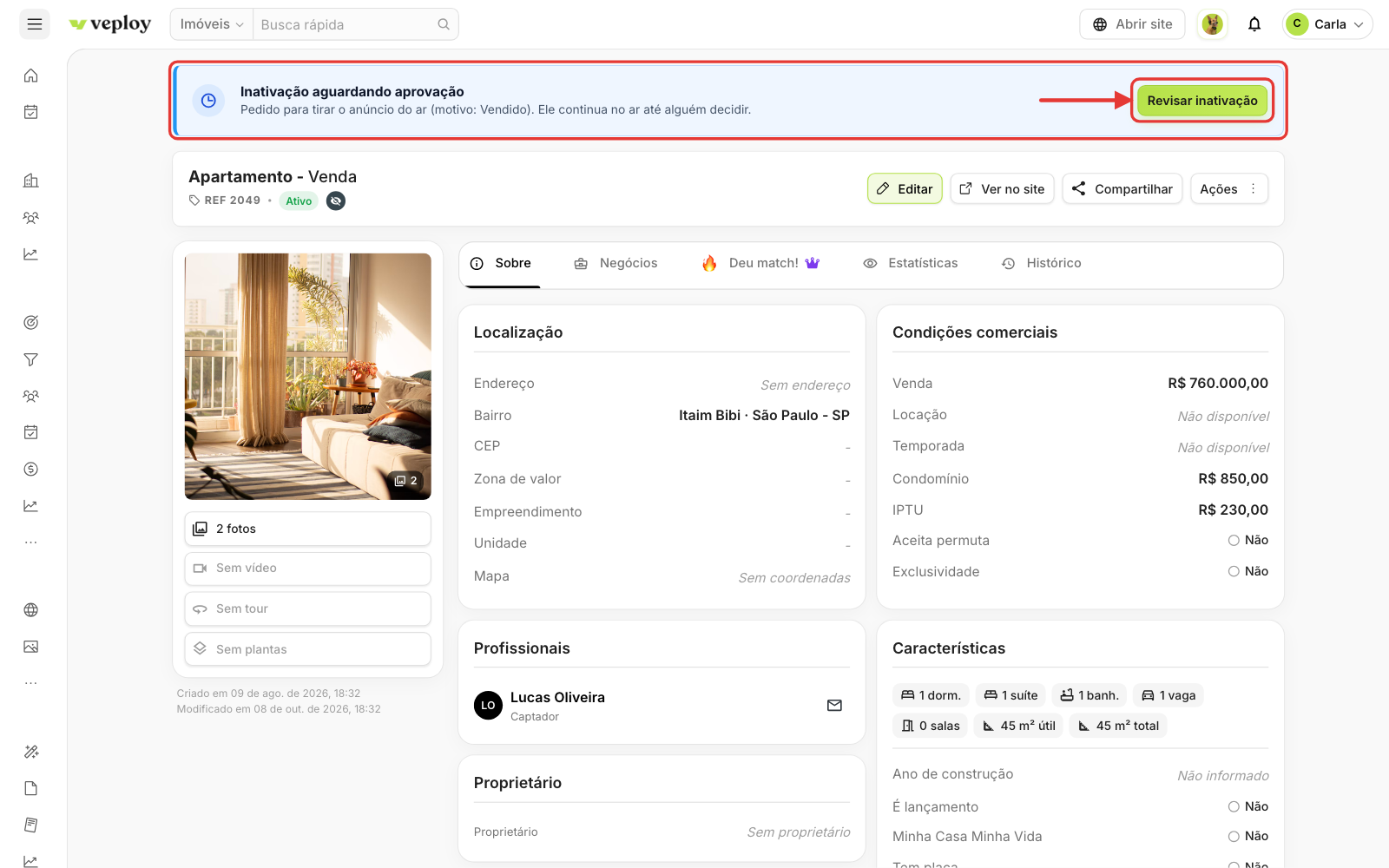Open the funnel sidebar icon

31,359
